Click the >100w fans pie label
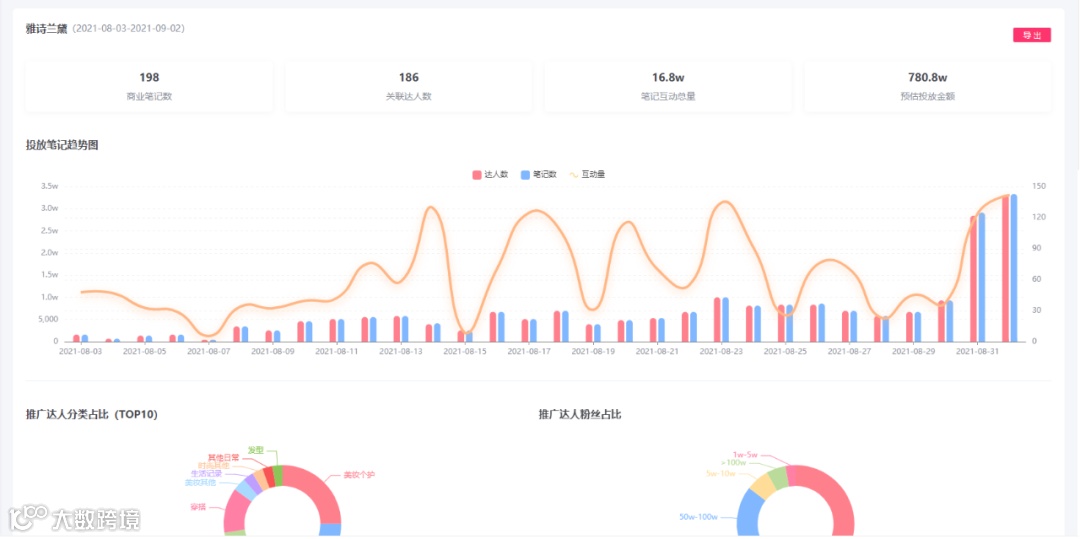The image size is (1080, 539). (733, 463)
